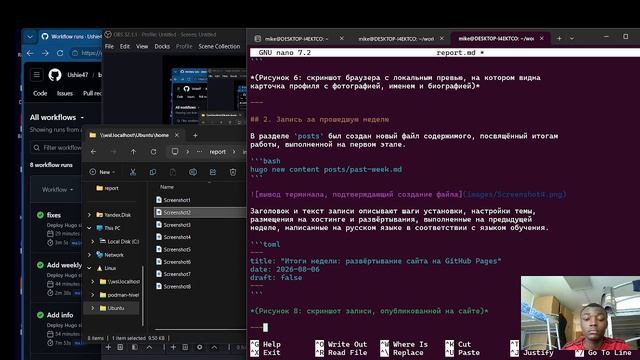
Task: Go back in the browser window
Action: [x=30, y=53]
